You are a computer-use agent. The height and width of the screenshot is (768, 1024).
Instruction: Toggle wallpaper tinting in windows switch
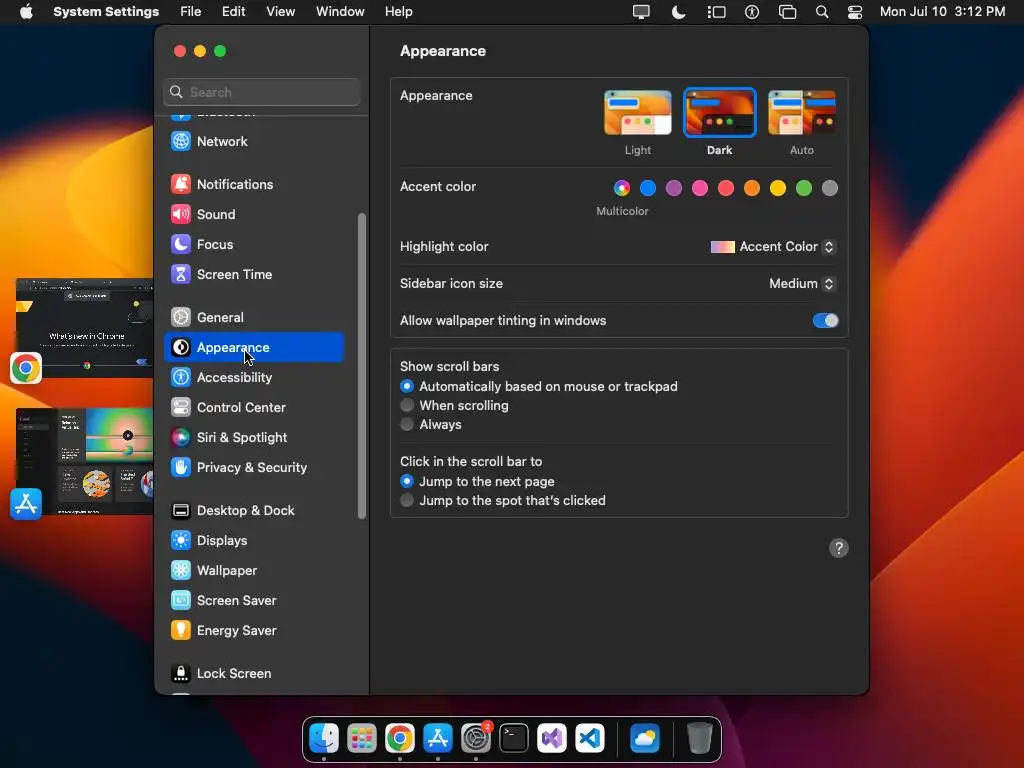point(825,321)
